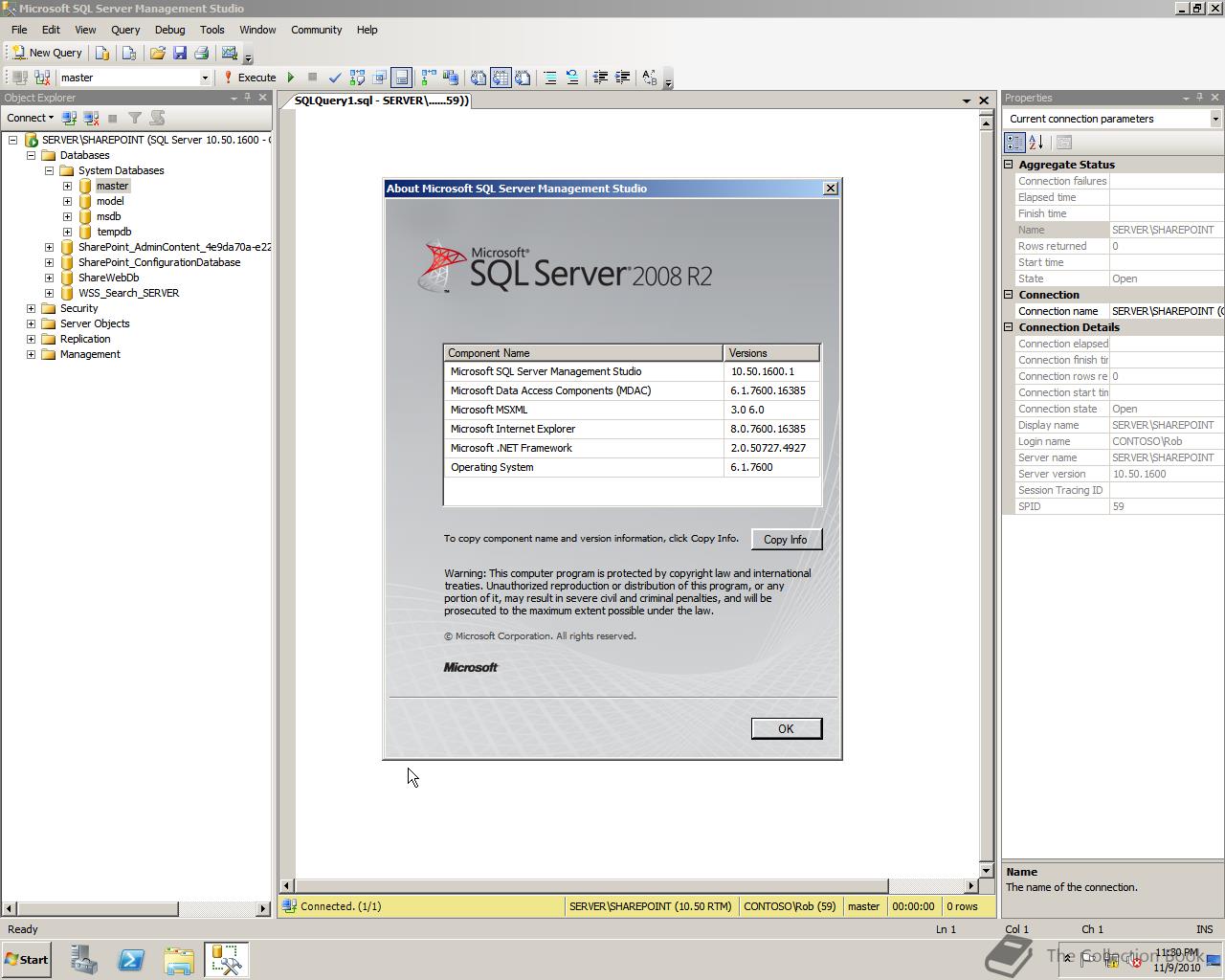Open the Query menu
The height and width of the screenshot is (980, 1225).
point(125,30)
